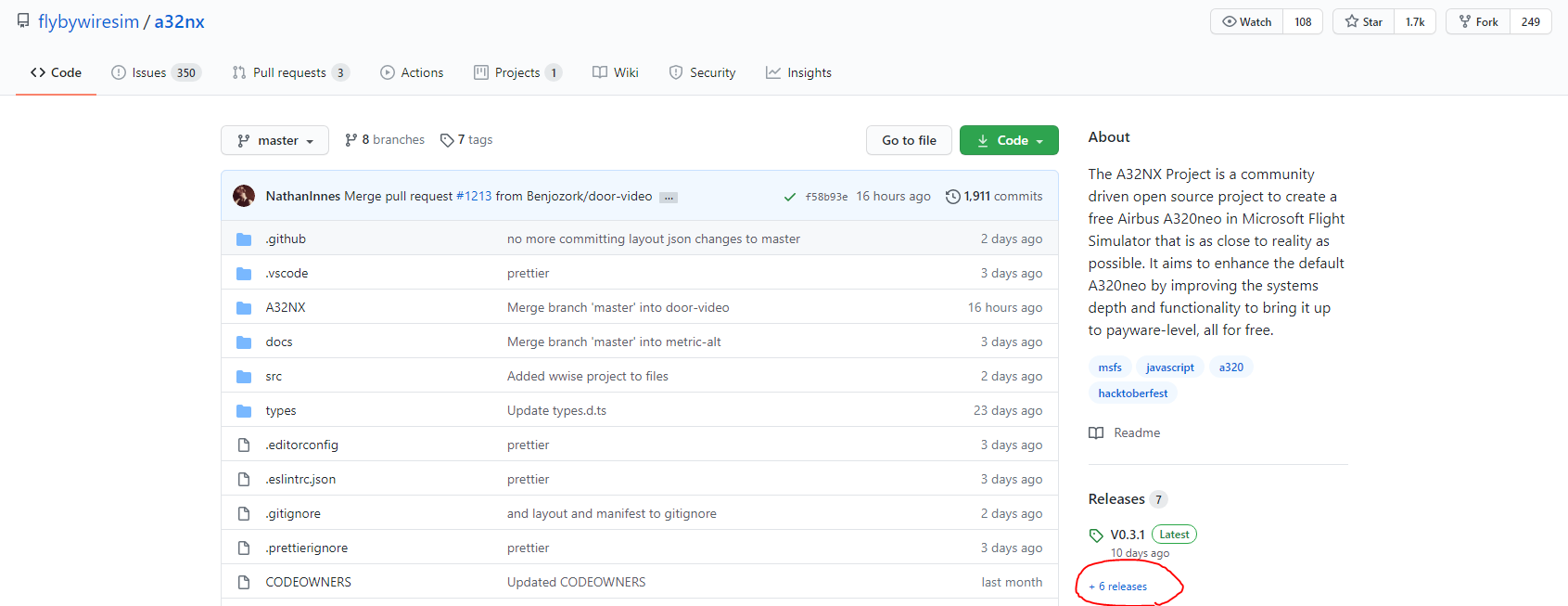
Task: Open the Releases heading link
Action: point(1128,499)
